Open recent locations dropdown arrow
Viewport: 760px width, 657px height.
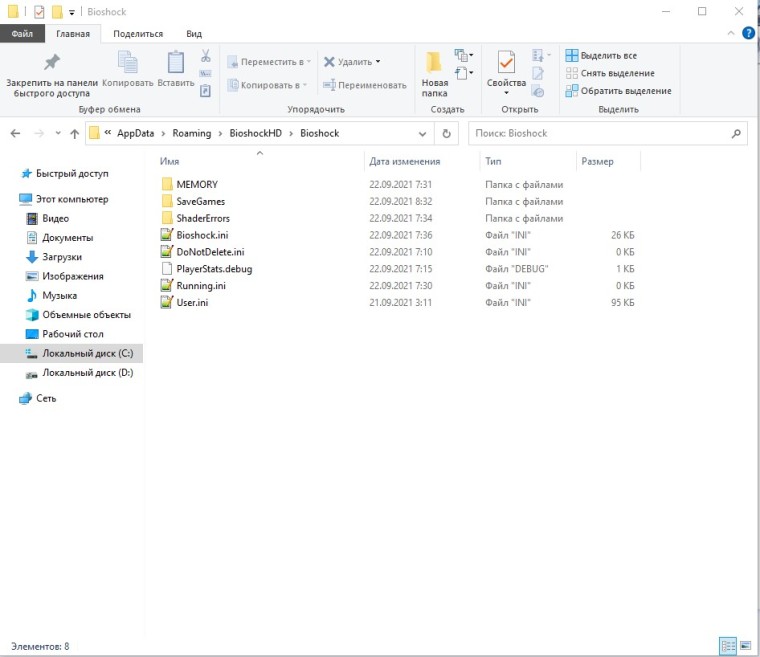(58, 133)
